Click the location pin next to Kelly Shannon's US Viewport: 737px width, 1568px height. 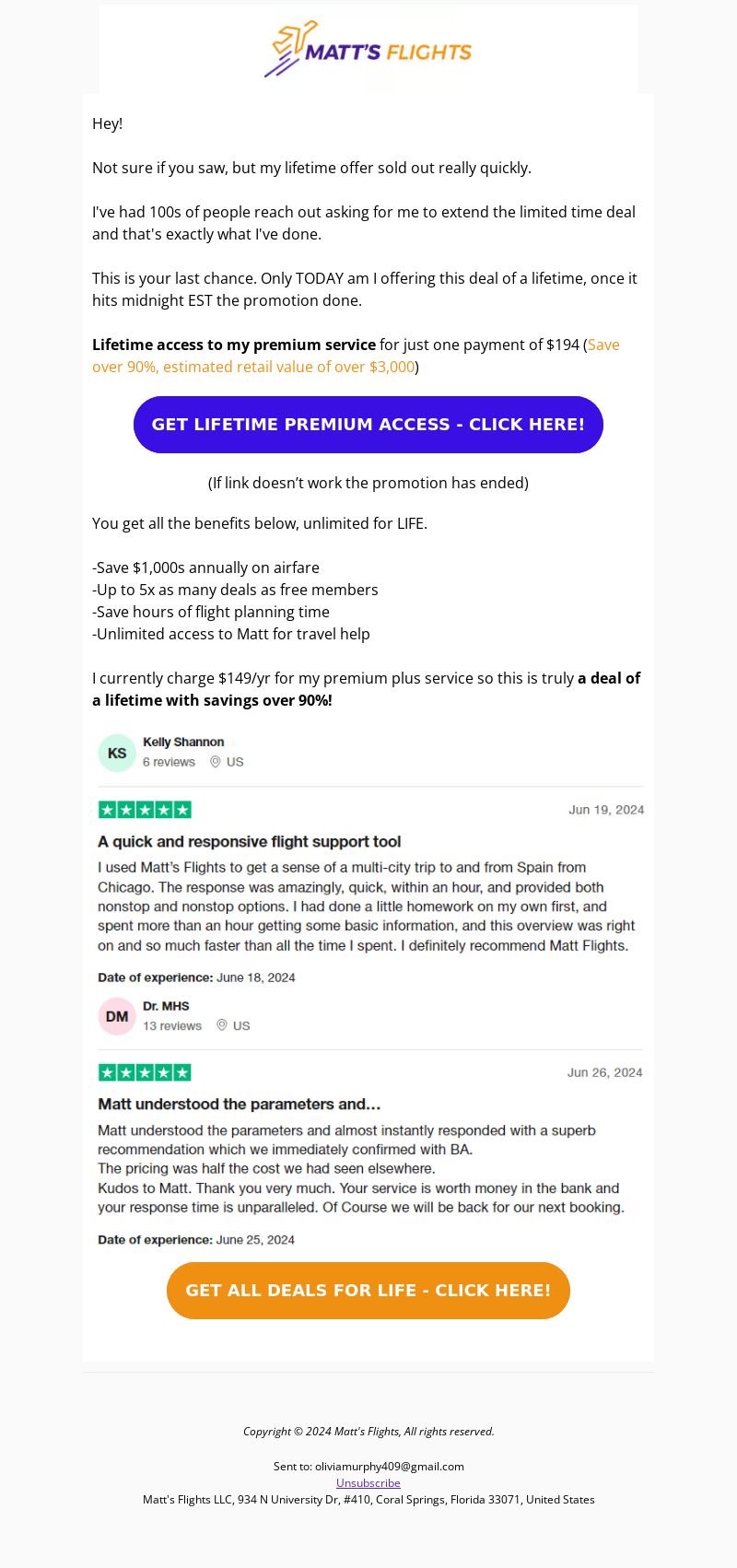(216, 762)
